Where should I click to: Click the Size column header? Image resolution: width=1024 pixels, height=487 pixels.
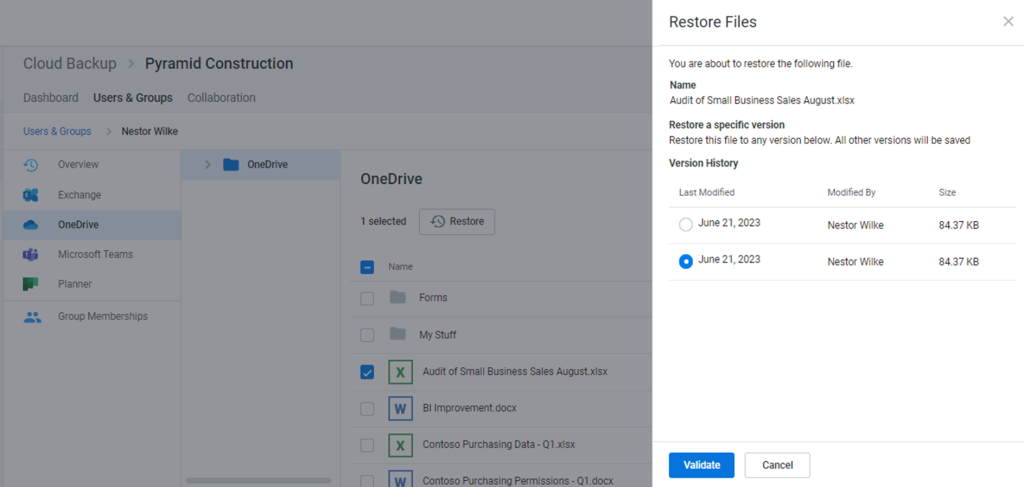point(948,193)
